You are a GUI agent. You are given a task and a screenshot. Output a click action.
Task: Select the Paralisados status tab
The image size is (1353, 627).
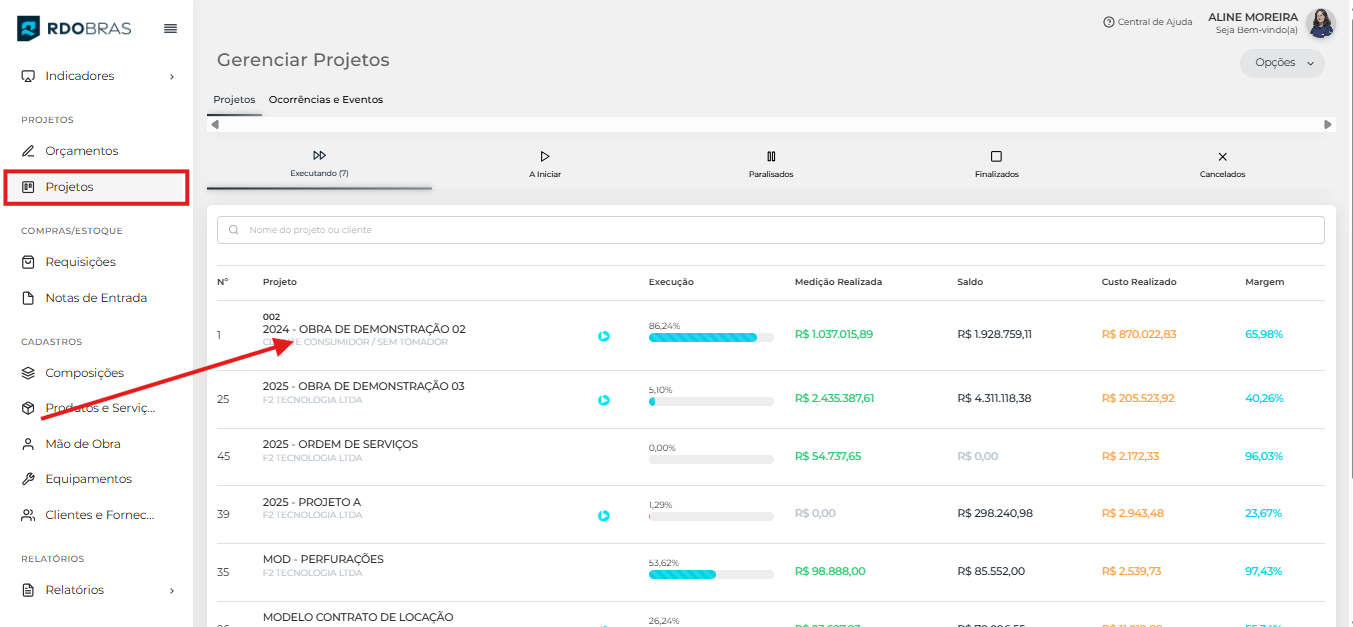pyautogui.click(x=771, y=164)
